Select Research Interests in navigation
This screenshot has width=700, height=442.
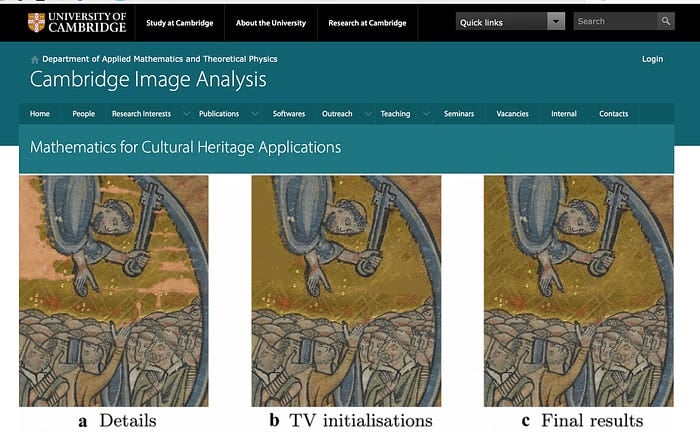pos(142,114)
